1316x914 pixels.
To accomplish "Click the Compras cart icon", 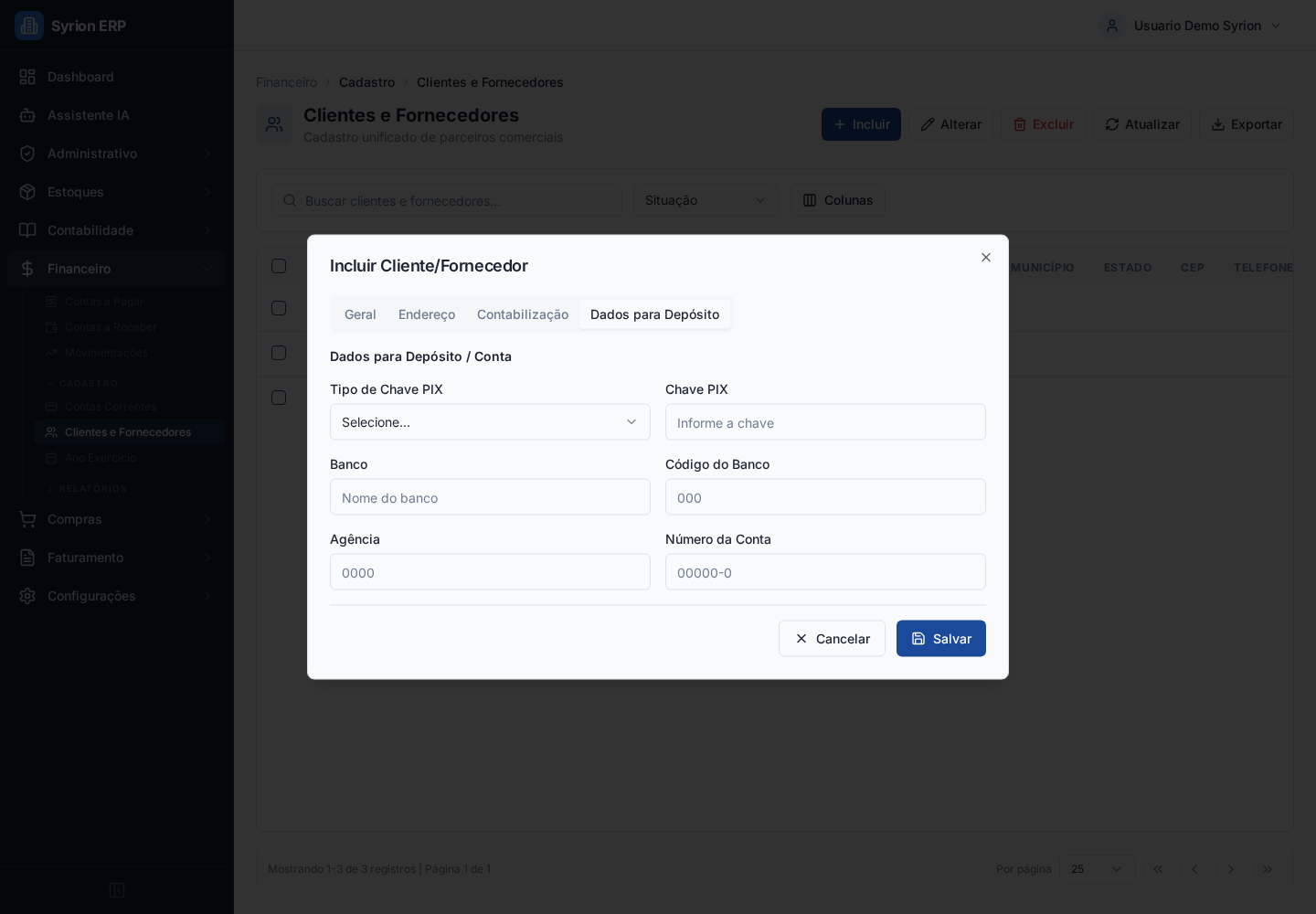I will click(x=27, y=519).
